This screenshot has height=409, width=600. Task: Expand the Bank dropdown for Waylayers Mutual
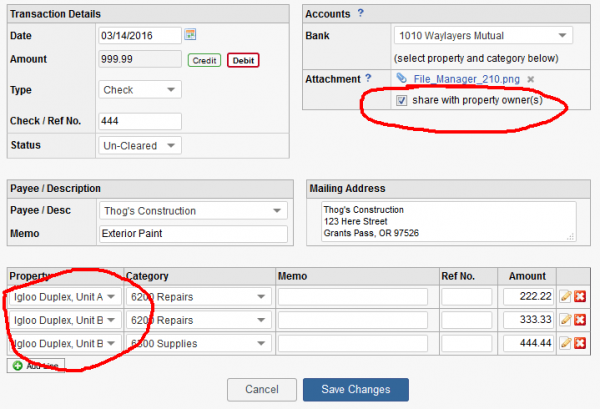(482, 36)
